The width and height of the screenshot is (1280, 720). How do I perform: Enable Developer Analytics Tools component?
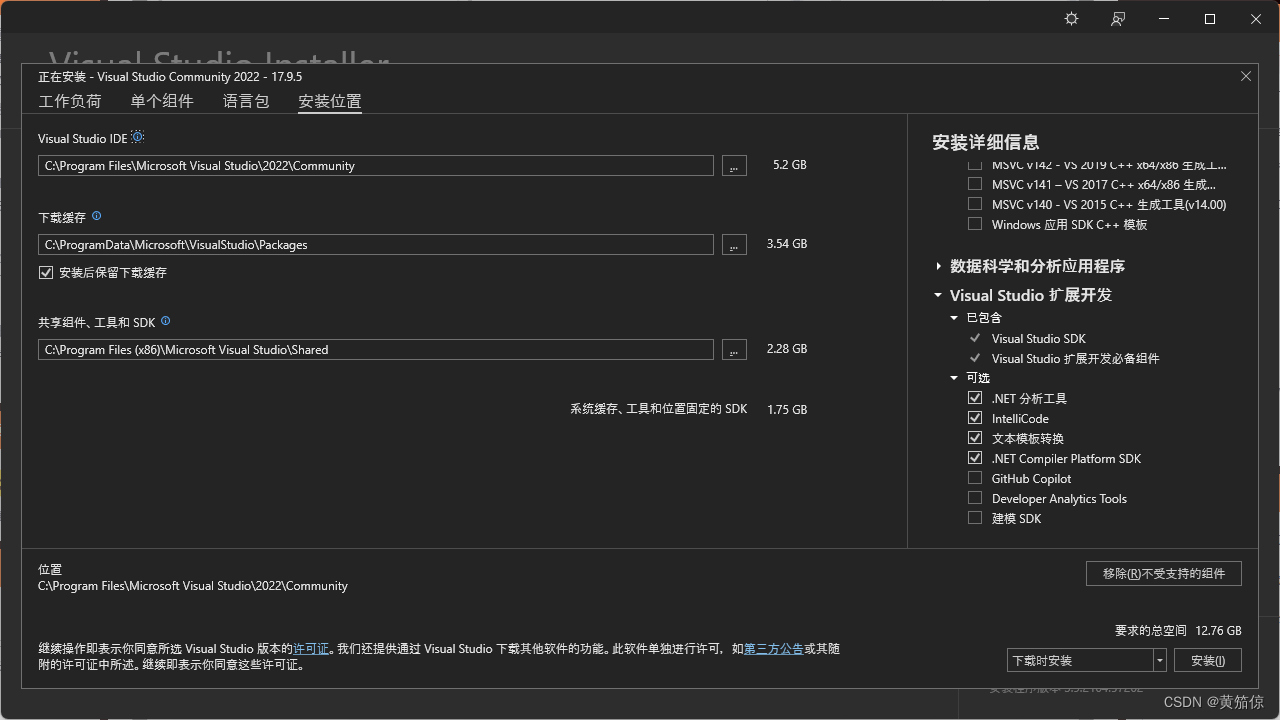pos(975,498)
